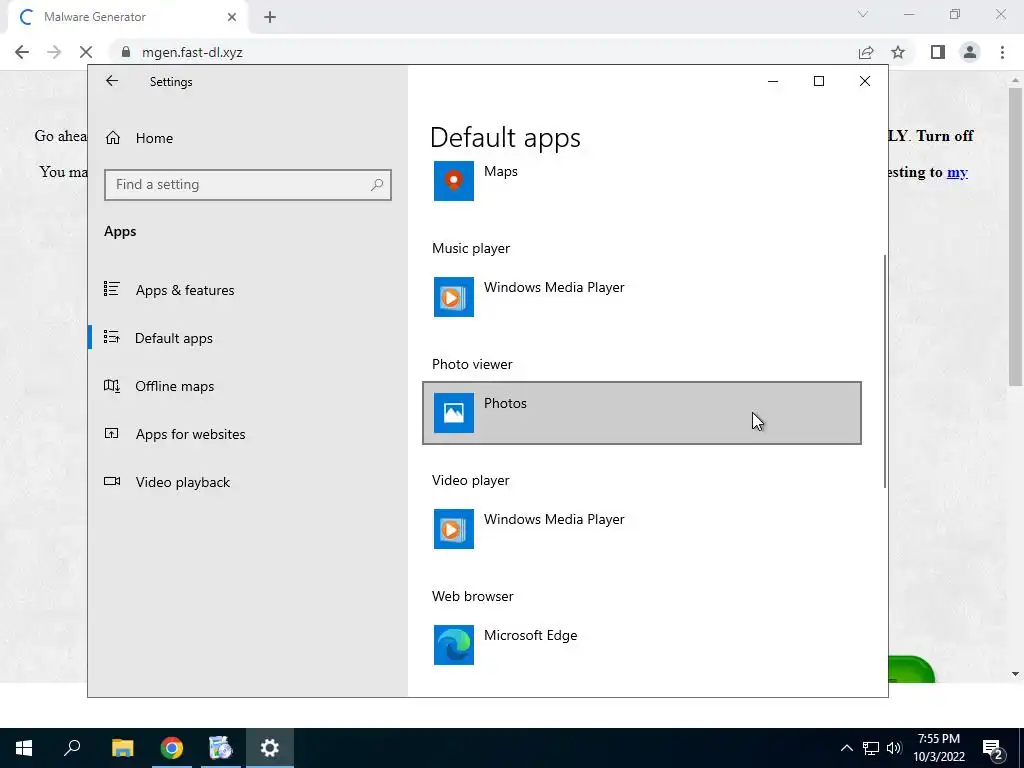The image size is (1024, 768).
Task: Click the Photos app icon
Action: click(x=454, y=413)
